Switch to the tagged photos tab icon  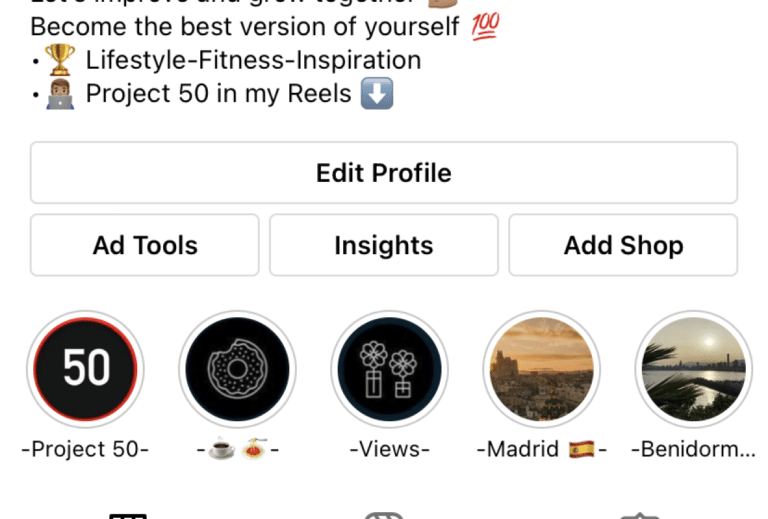(x=640, y=516)
